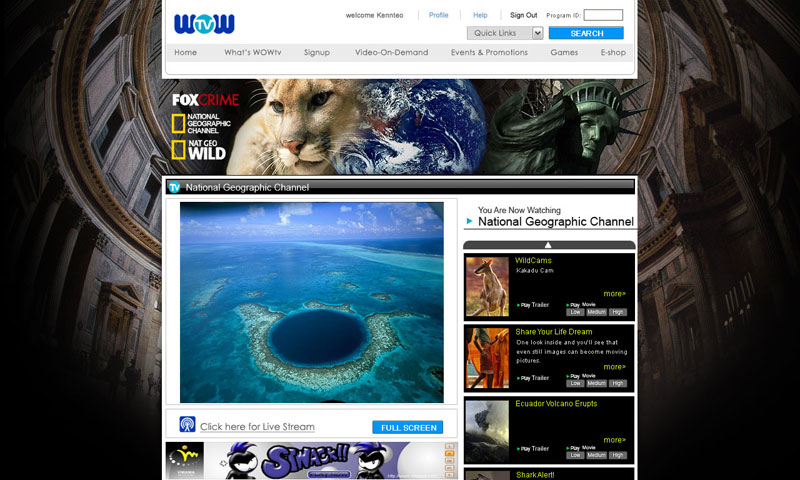Image resolution: width=800 pixels, height=480 pixels.
Task: Open Events & Promotions menu
Action: click(489, 52)
